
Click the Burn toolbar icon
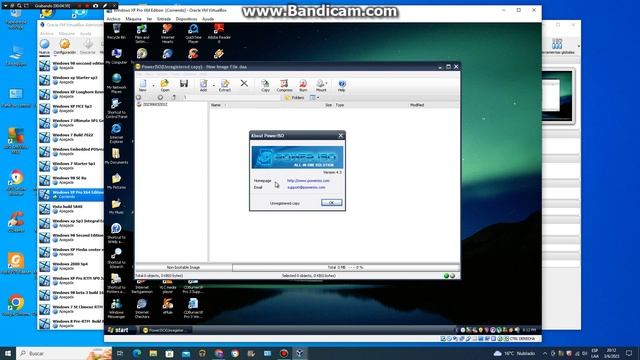coord(303,85)
